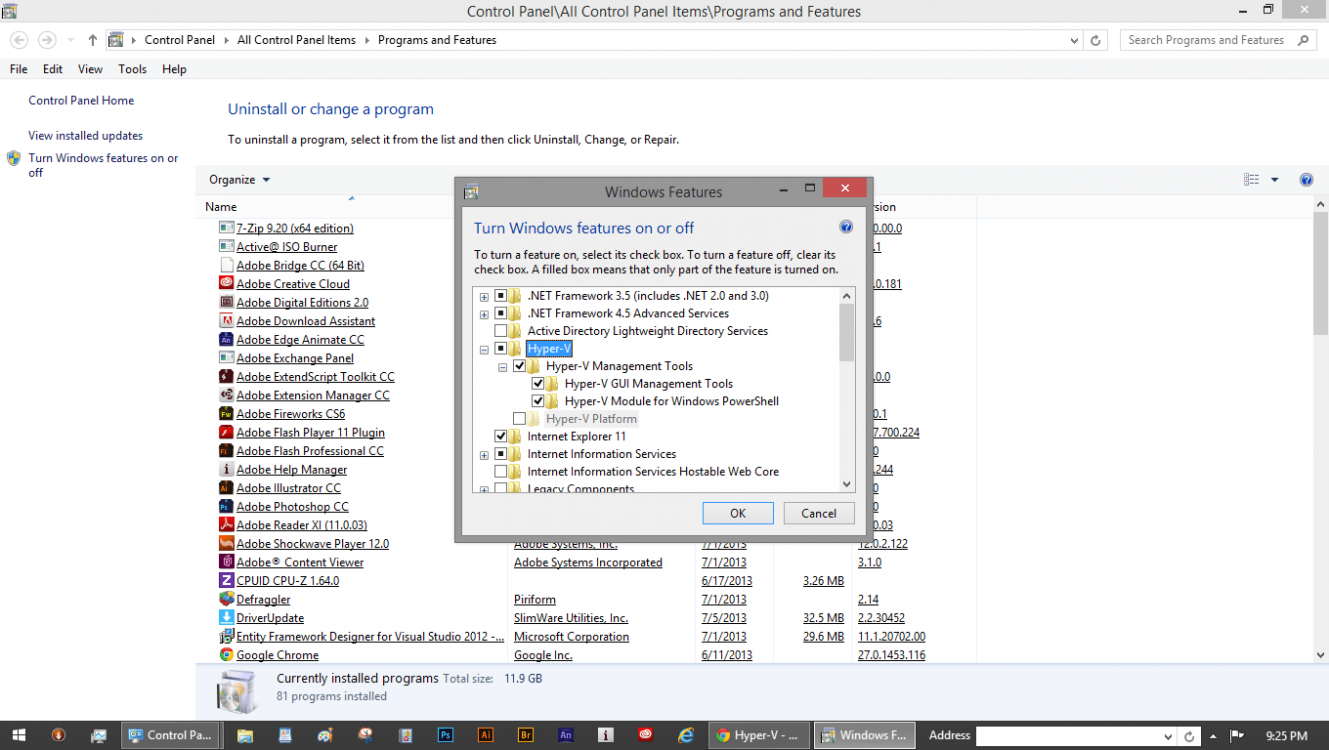Collapse Hyper-V Management Tools node
The image size is (1329, 750).
tap(503, 367)
